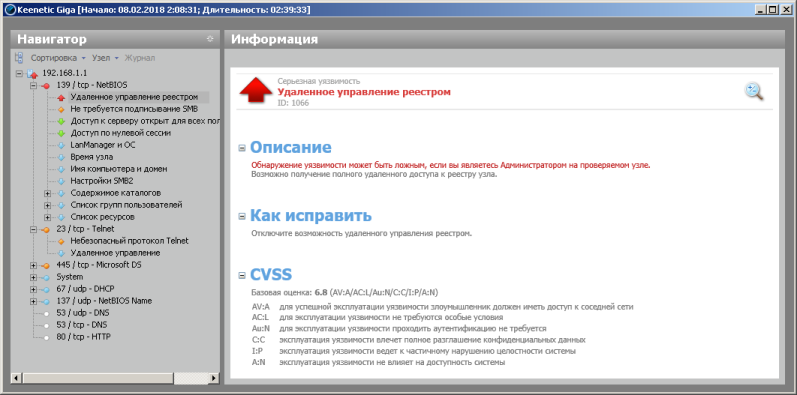This screenshot has width=797, height=395.
Task: Select Не требуется подписывание SMB row
Action: pos(134,109)
